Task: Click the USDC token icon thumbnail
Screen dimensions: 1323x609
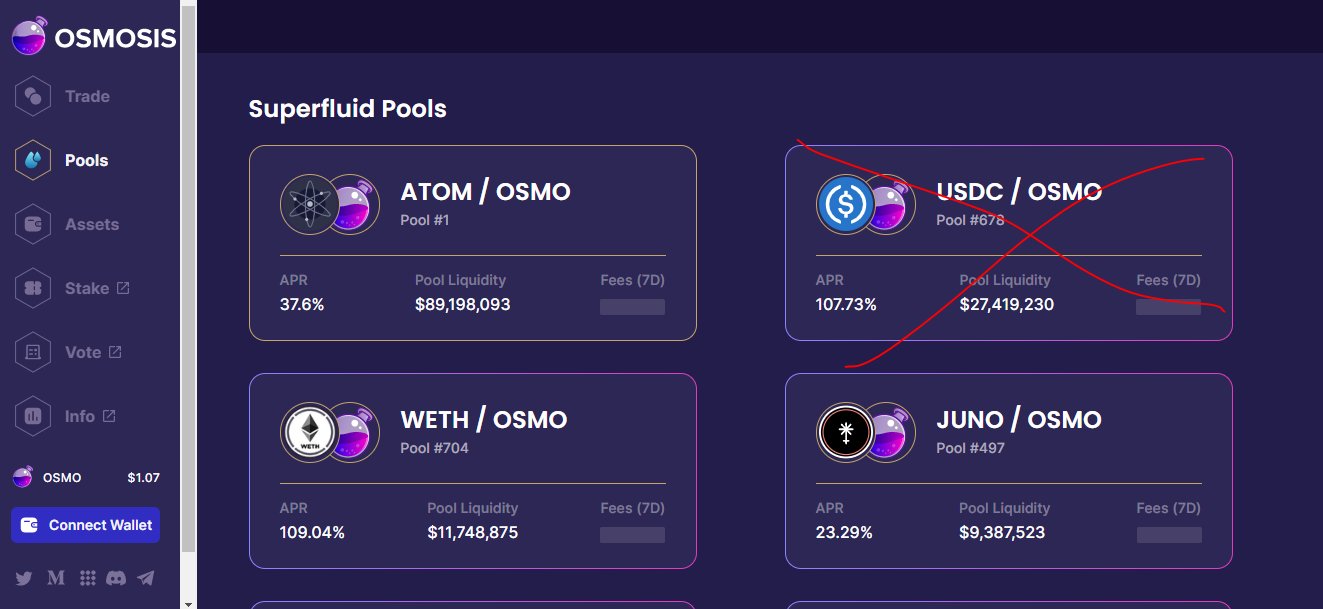Action: click(x=846, y=205)
